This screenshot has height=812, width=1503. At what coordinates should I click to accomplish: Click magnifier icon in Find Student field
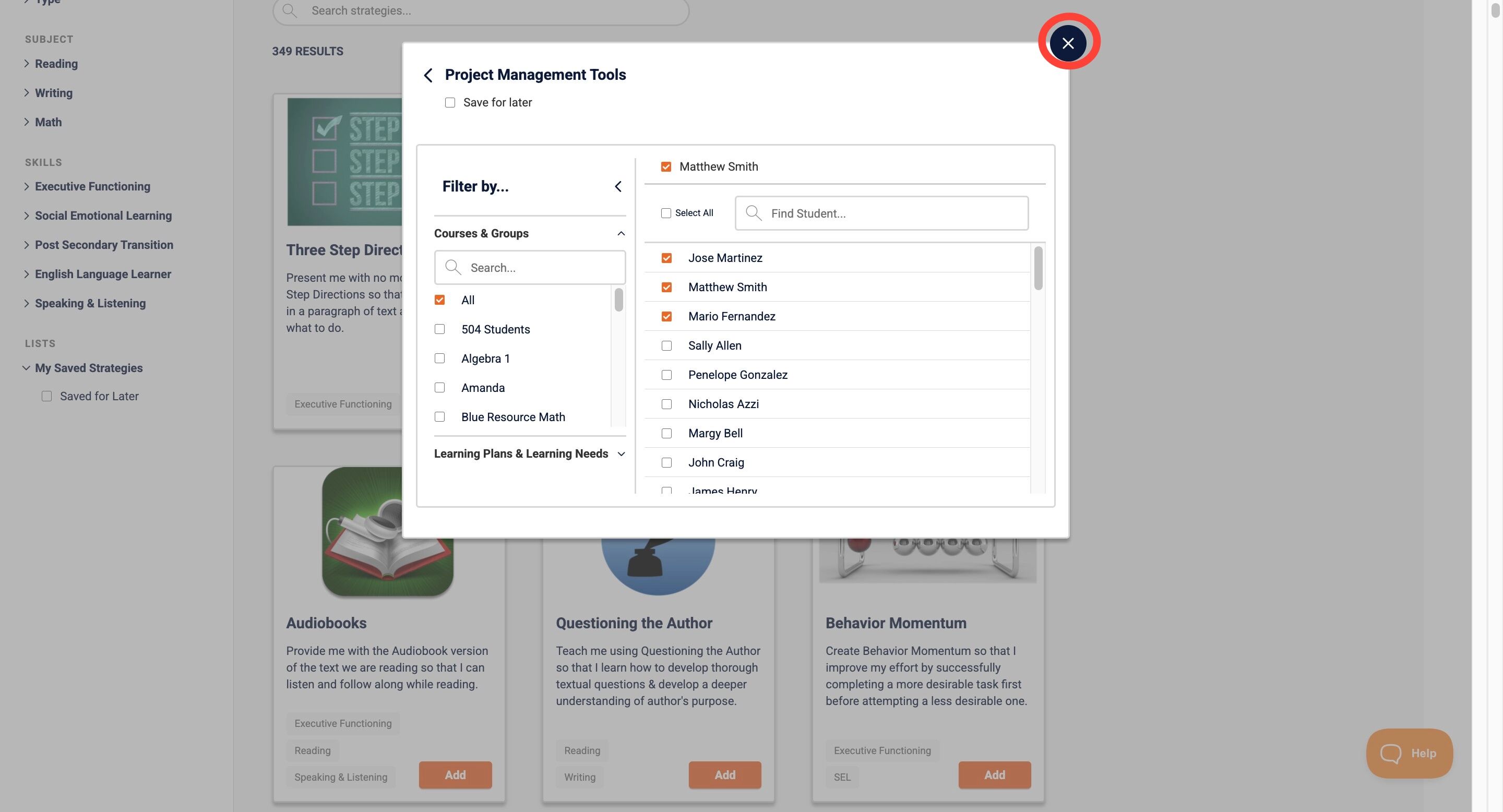tap(753, 213)
